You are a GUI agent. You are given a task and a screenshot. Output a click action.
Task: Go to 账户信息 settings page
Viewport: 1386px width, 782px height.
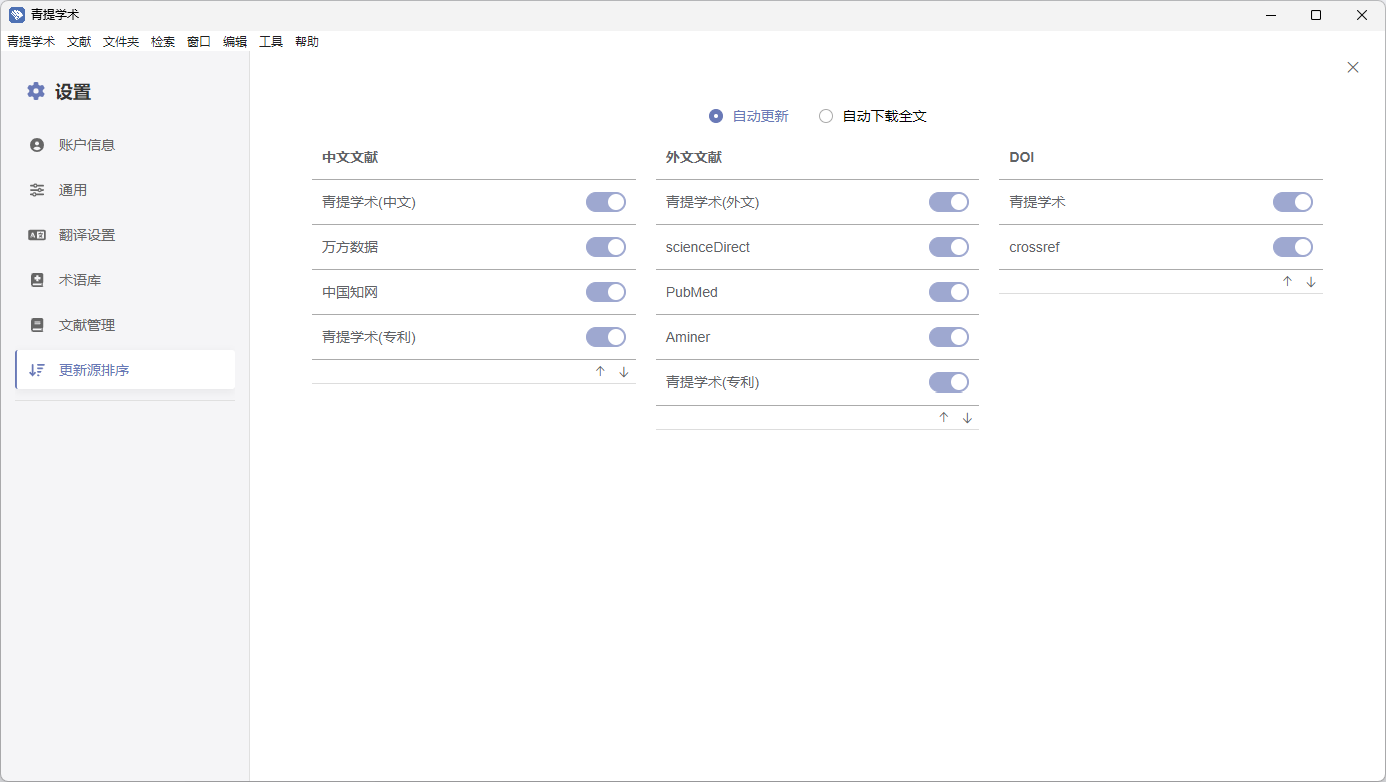tap(125, 145)
